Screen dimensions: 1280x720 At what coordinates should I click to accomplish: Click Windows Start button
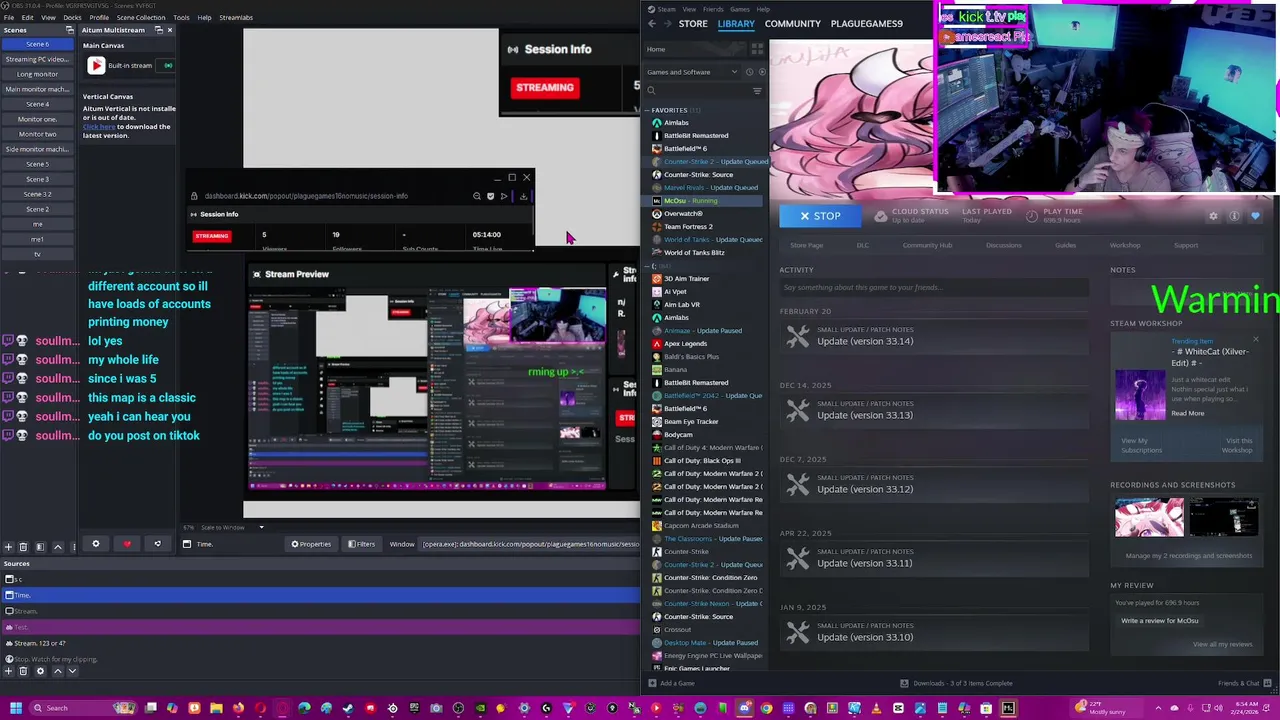click(x=16, y=708)
